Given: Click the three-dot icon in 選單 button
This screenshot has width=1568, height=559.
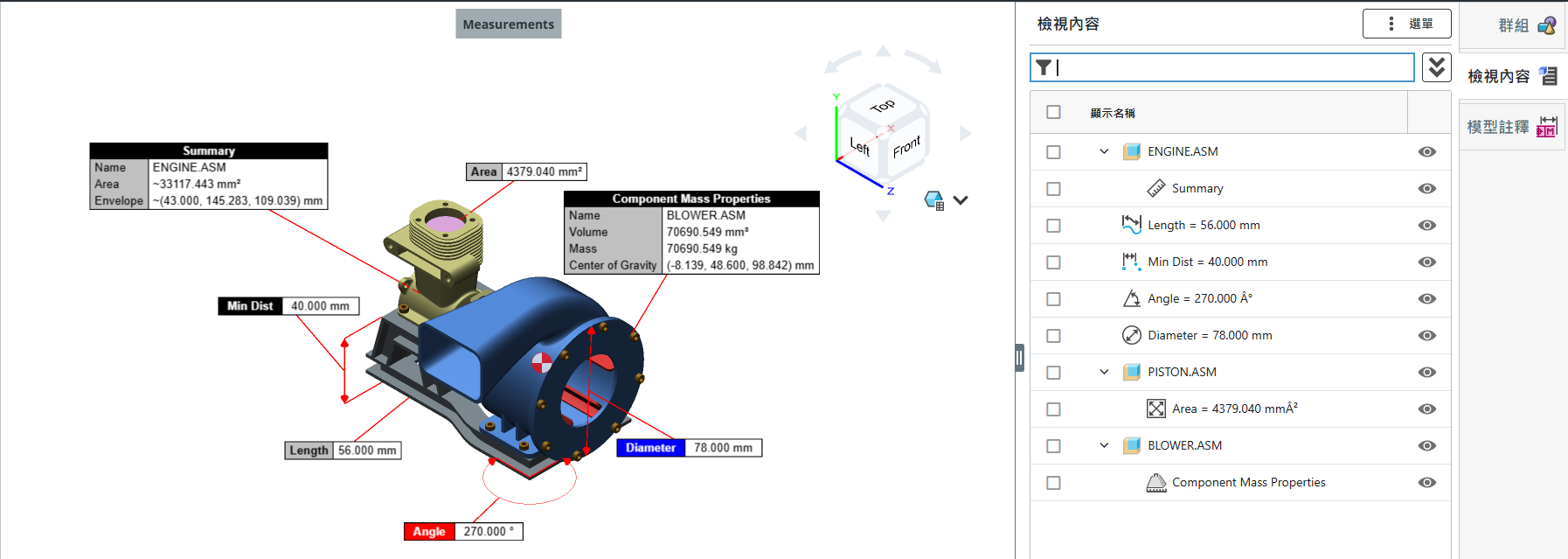Looking at the screenshot, I should pos(1391,24).
